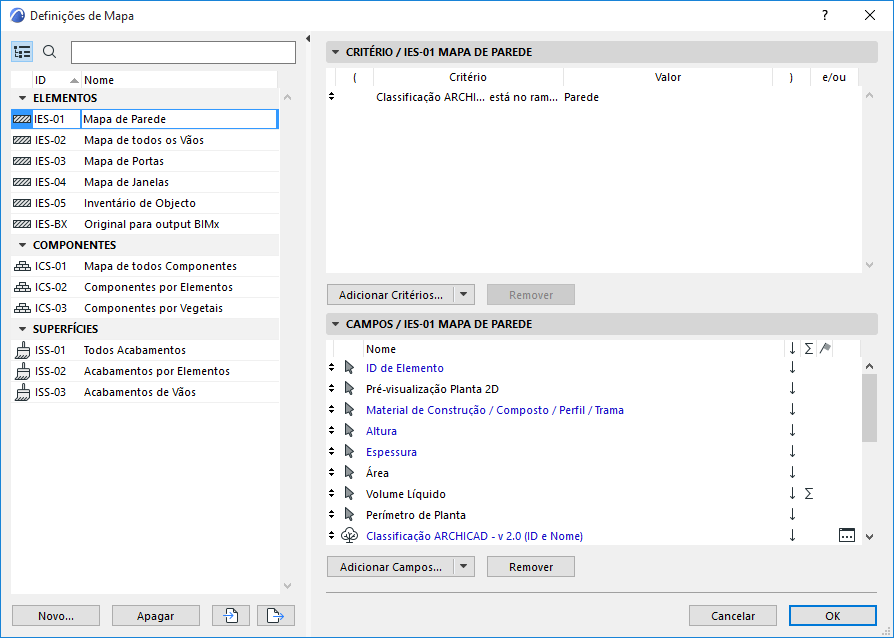Click in the search input field
The image size is (894, 638).
click(x=183, y=52)
